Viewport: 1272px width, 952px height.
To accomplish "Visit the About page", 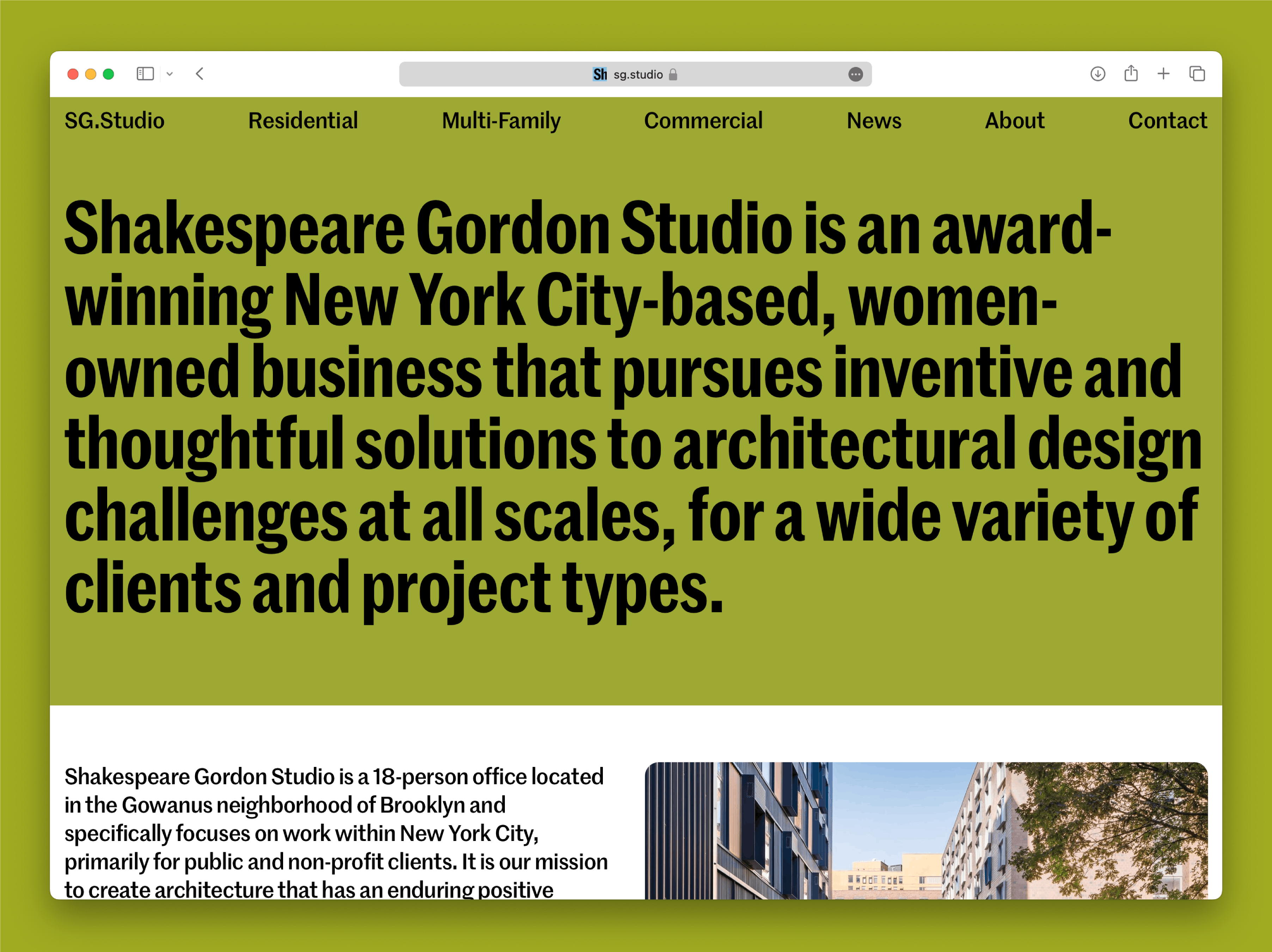I will tap(1014, 121).
